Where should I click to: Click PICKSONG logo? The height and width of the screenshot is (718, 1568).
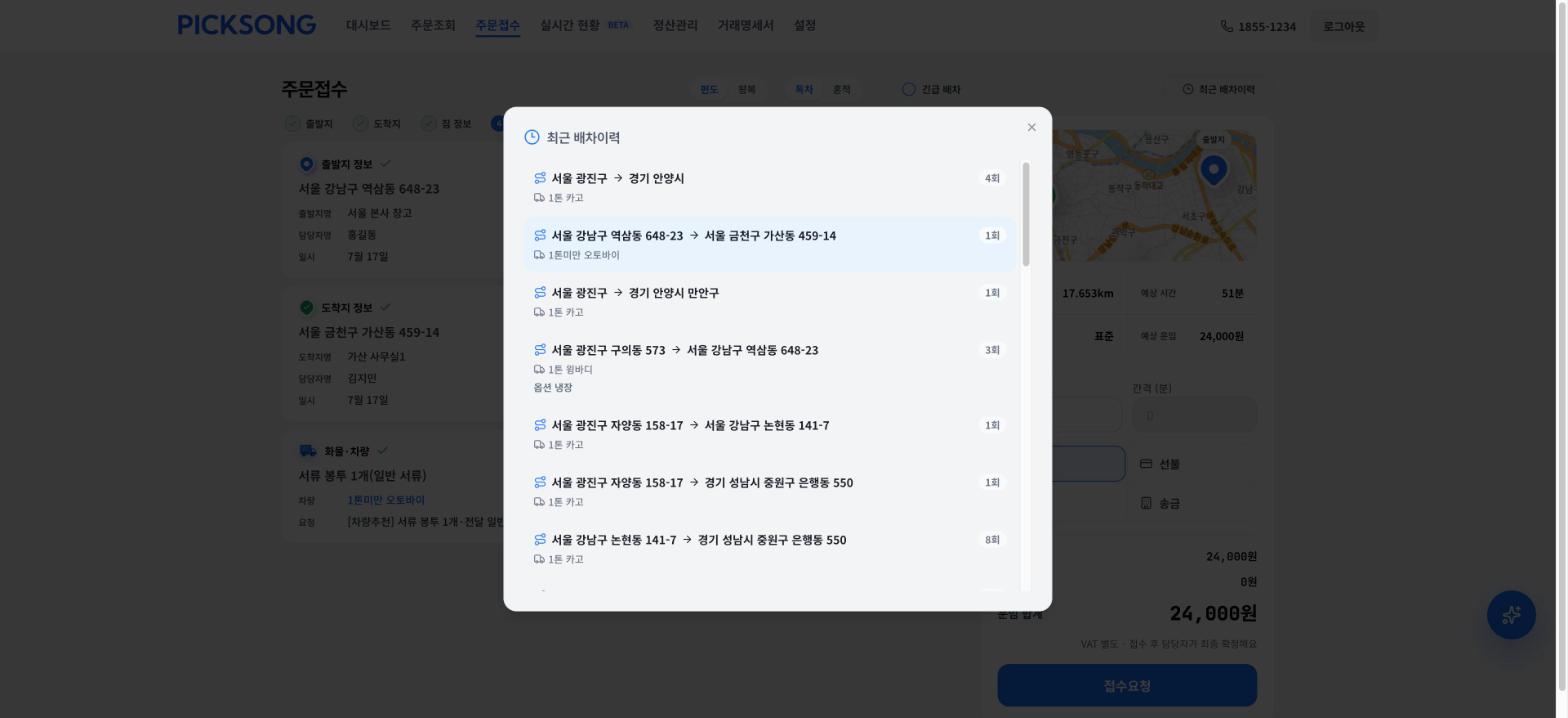247,25
